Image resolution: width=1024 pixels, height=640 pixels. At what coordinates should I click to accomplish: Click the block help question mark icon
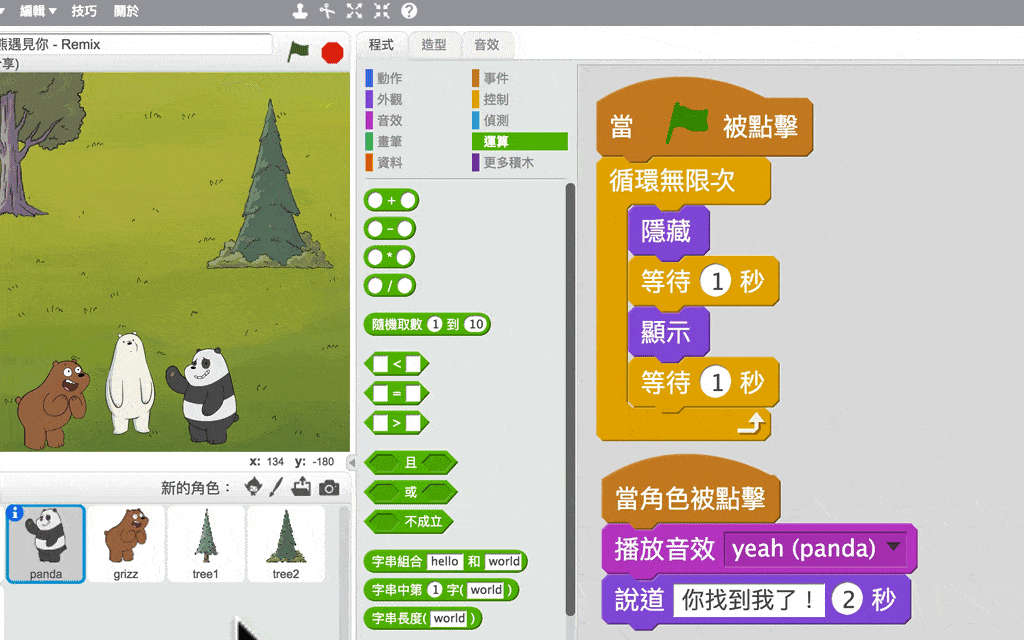(x=409, y=10)
